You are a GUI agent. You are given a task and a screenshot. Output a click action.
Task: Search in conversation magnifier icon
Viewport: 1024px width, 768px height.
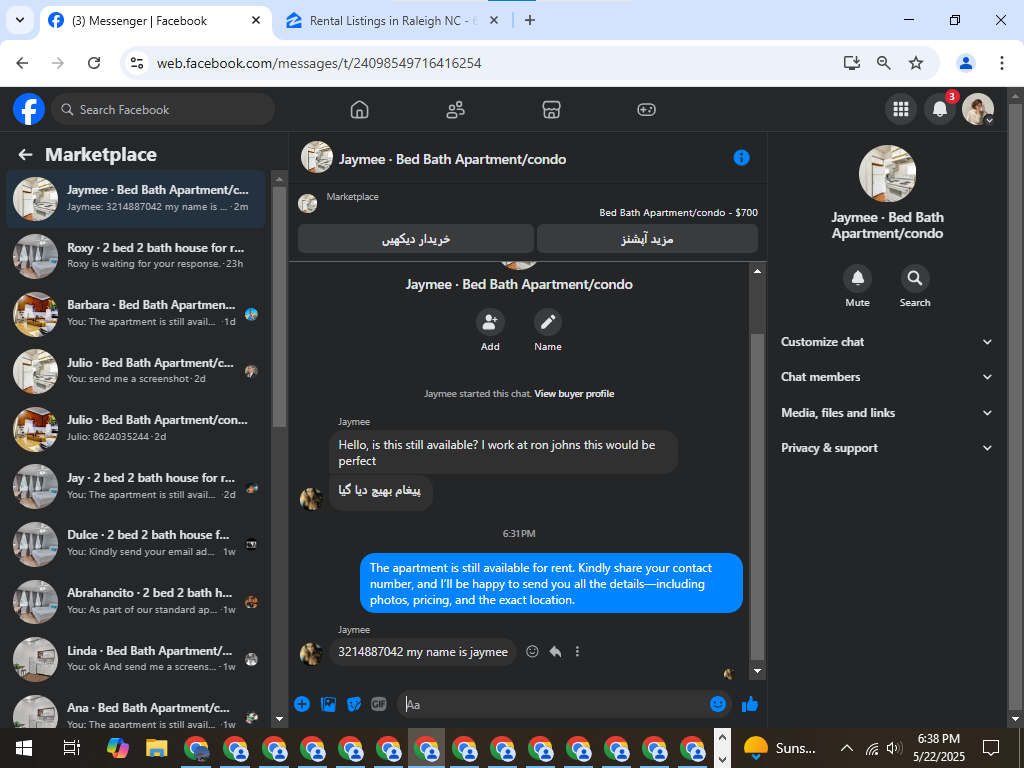(x=915, y=279)
